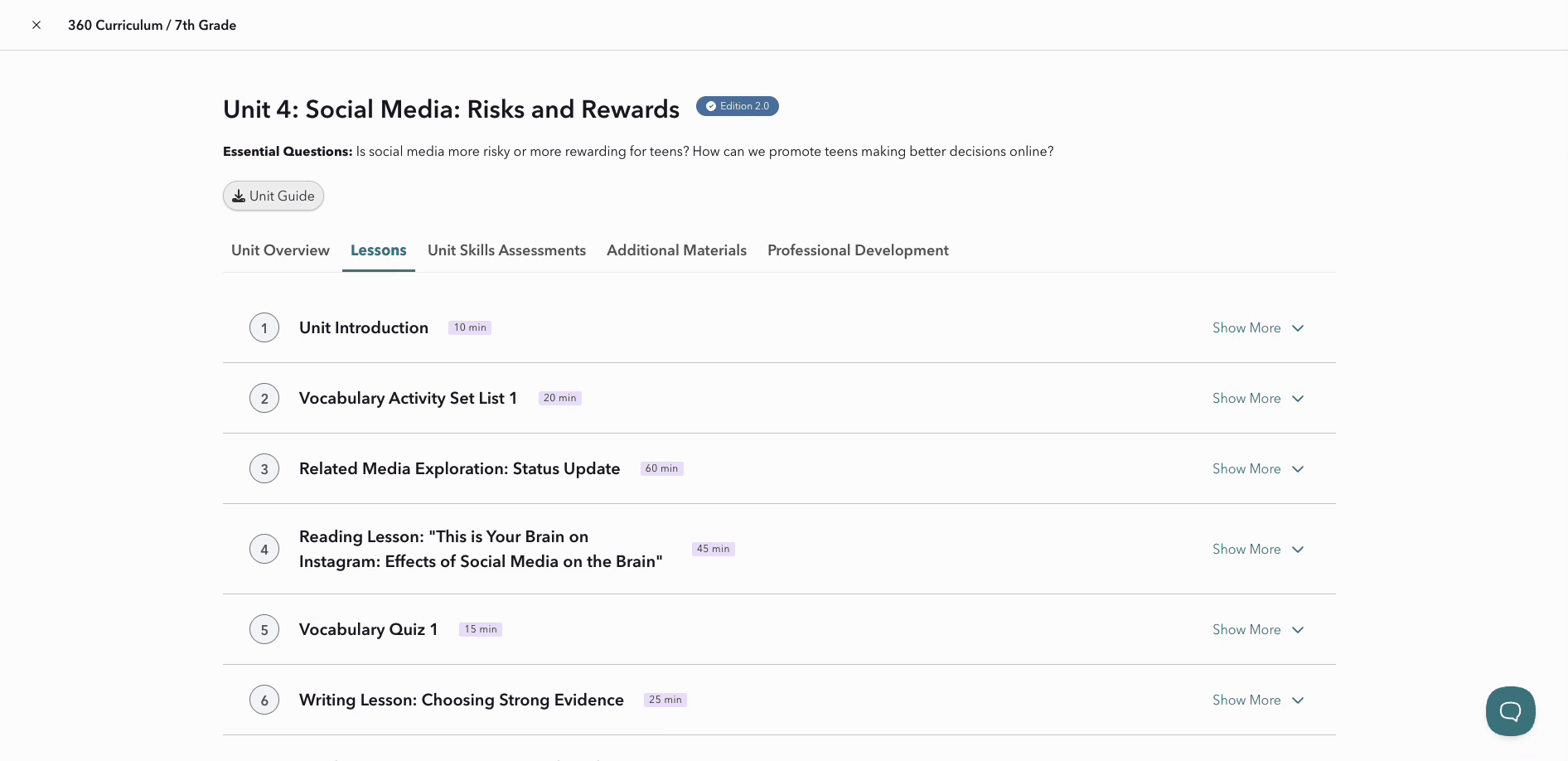Screen dimensions: 1568x761
Task: Click the 60 min duration tag
Action: tap(662, 468)
